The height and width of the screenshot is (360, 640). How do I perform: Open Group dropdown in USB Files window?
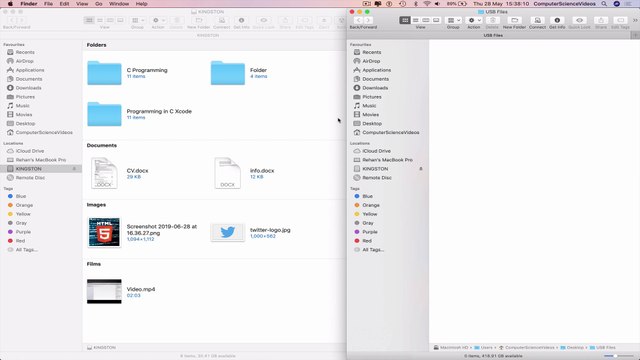pyautogui.click(x=453, y=20)
